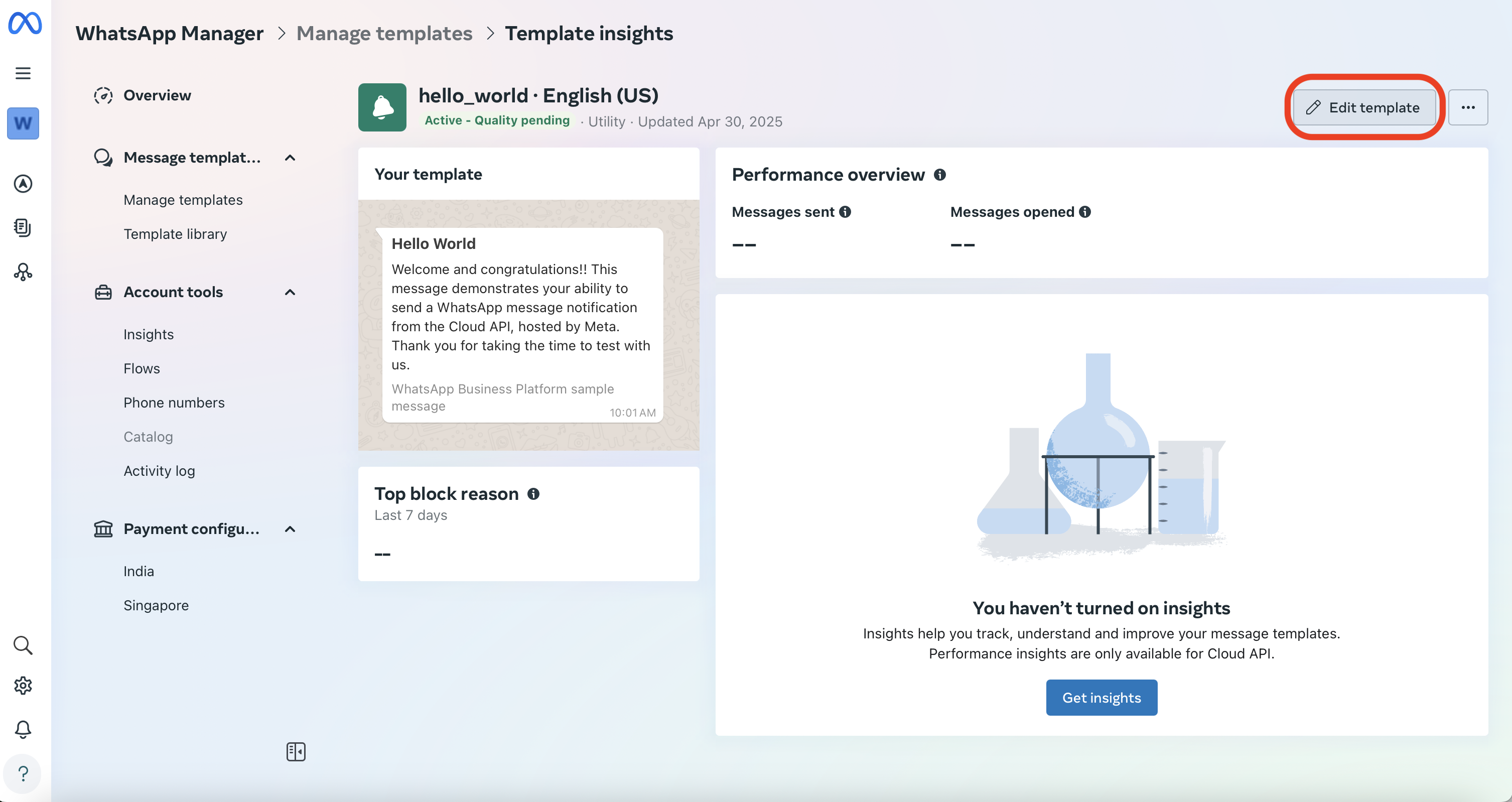Click Manage templates breadcrumb link
Screen dimensions: 1512x802
384,34
